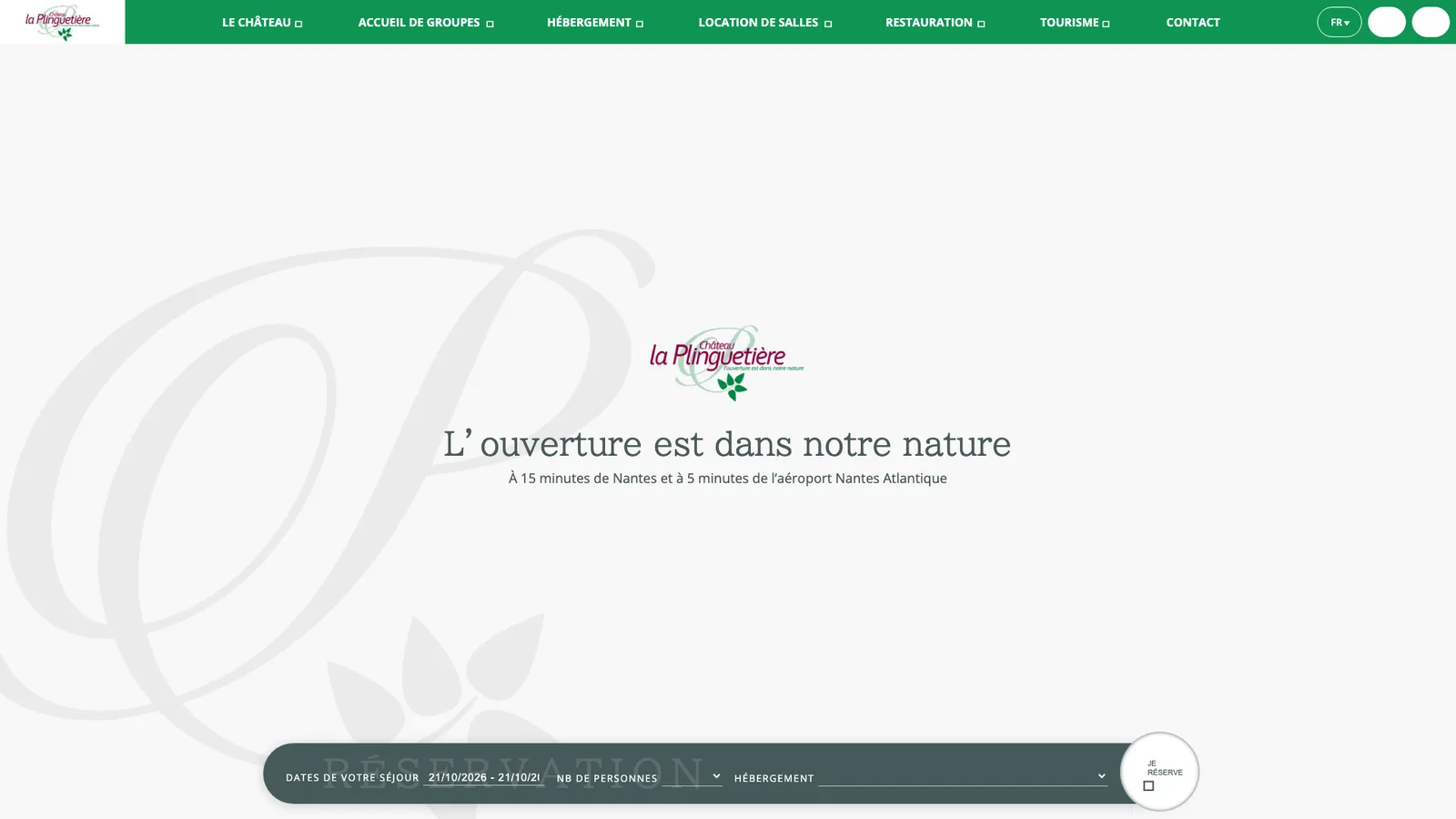Open the Hébergement type dropdown in reservation bar
1456x819 pixels.
963,777
